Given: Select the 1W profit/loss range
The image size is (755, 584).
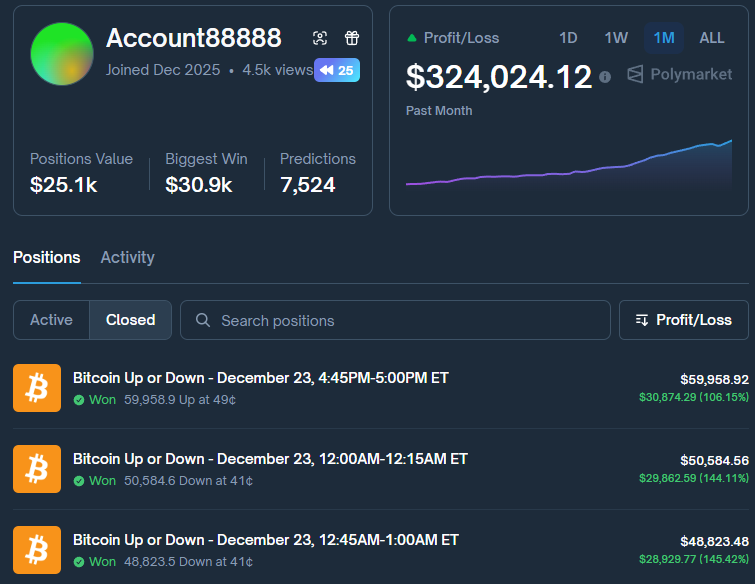Looking at the screenshot, I should point(616,38).
